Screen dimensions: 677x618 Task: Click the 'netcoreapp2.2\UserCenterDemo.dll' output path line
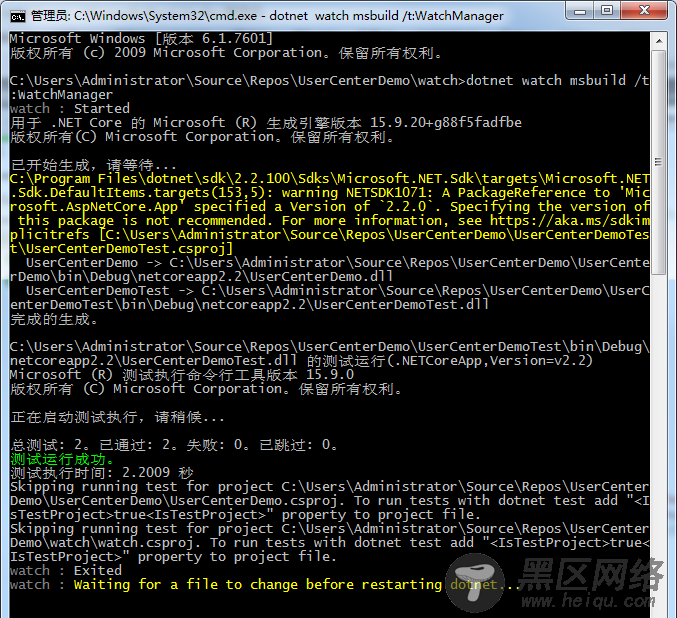201,276
